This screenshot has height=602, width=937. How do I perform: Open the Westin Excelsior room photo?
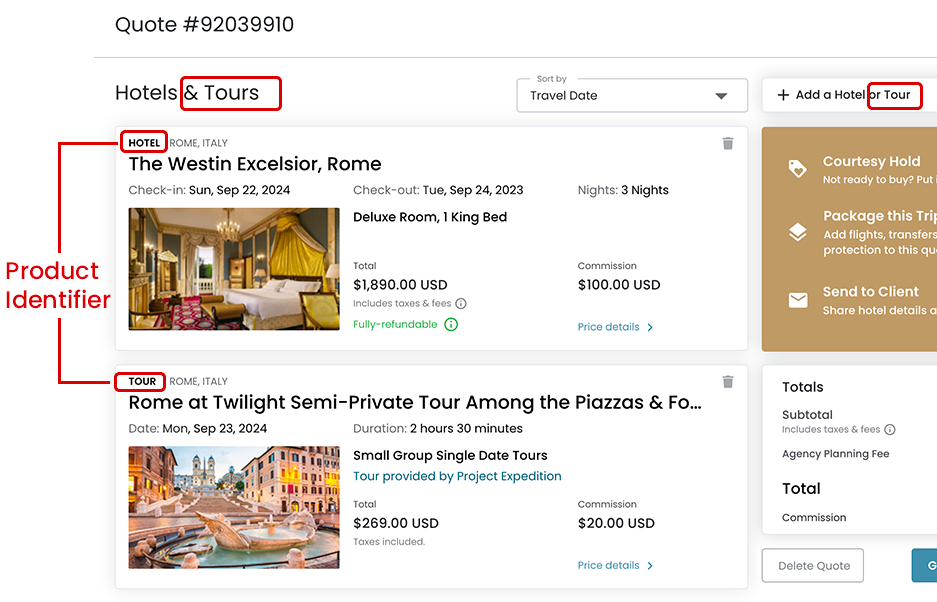tap(234, 268)
